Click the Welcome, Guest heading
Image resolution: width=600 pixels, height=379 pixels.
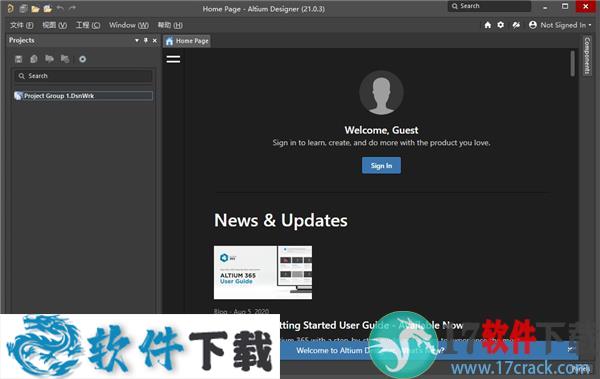click(381, 130)
